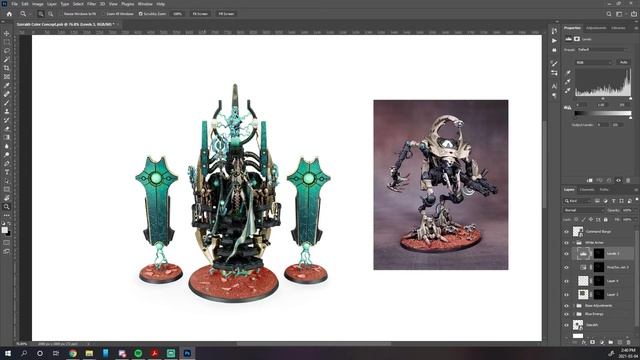Viewport: 640px width, 360px height.
Task: Open the Window menu
Action: 145,4
